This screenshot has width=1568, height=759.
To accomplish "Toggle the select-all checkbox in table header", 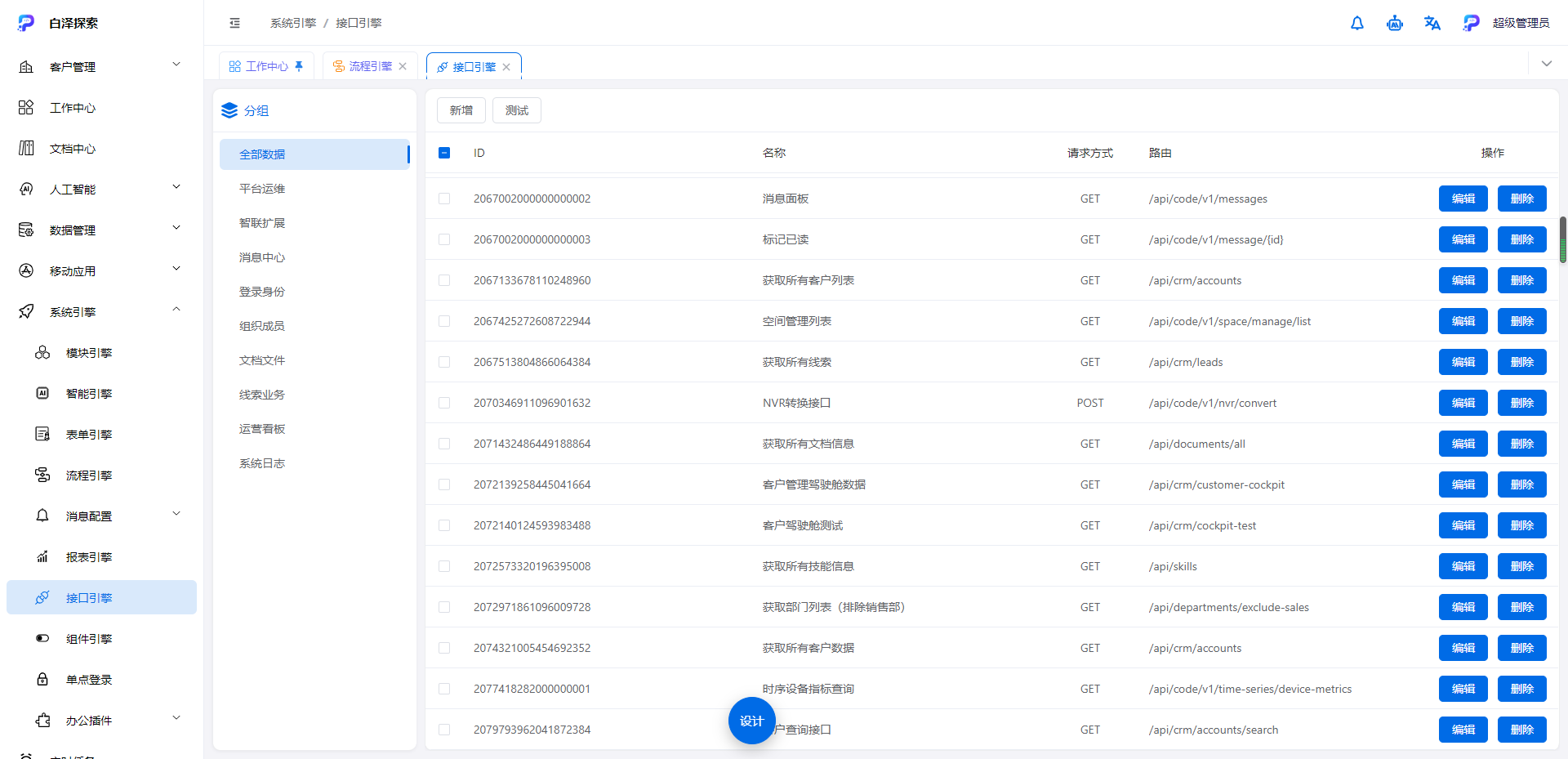I will point(444,153).
